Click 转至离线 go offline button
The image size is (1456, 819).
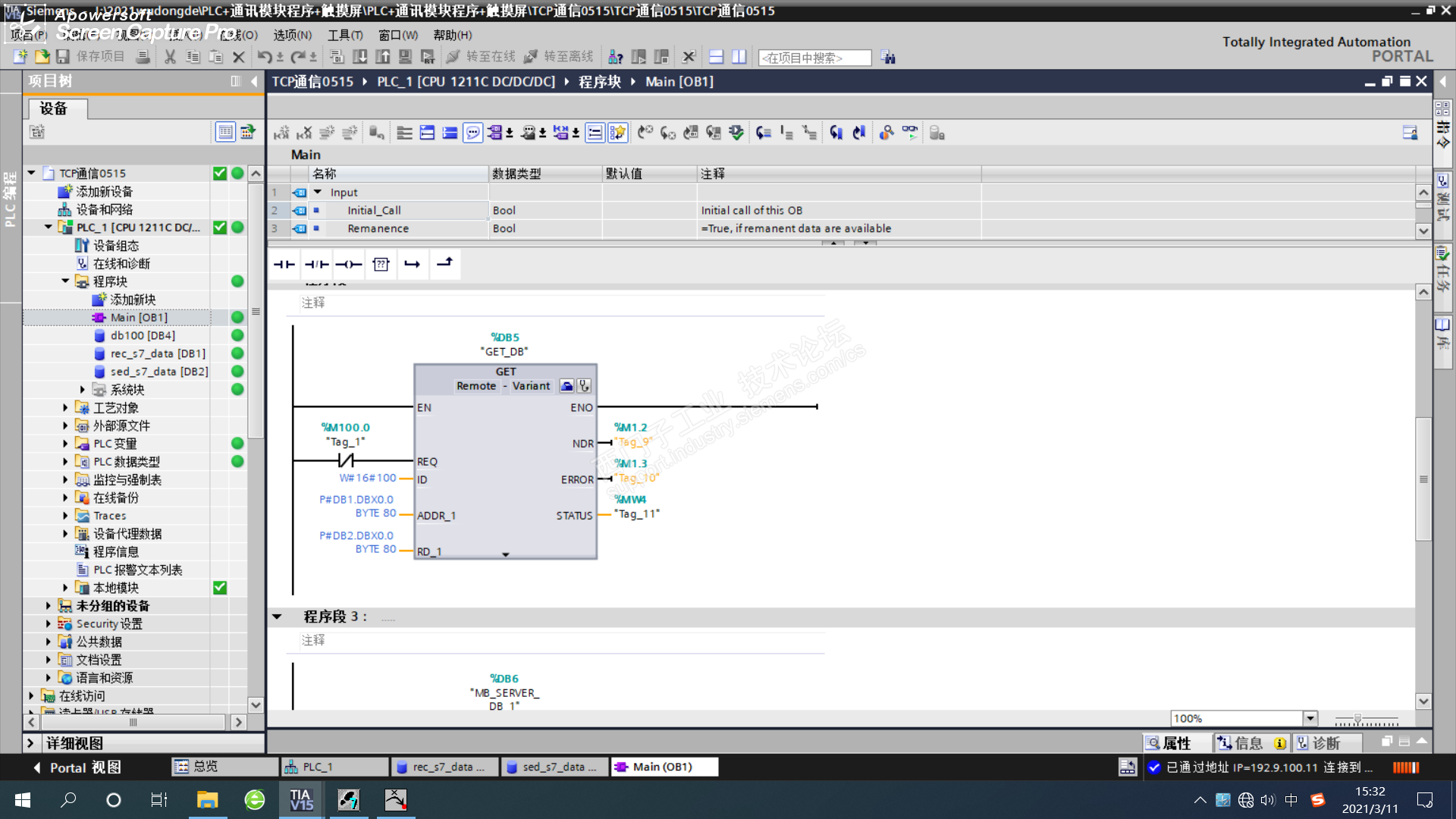(559, 57)
